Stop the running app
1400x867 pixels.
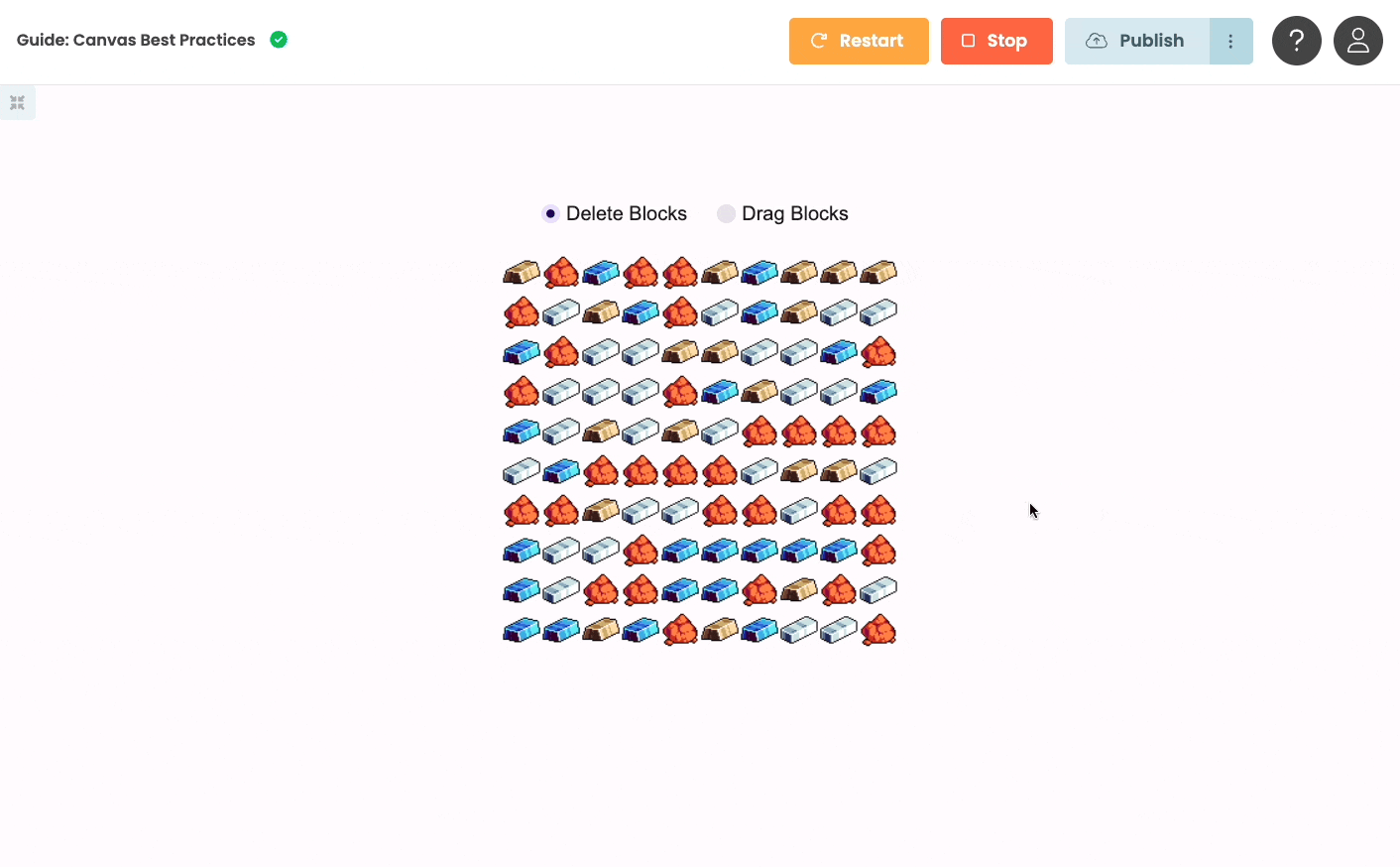[995, 41]
